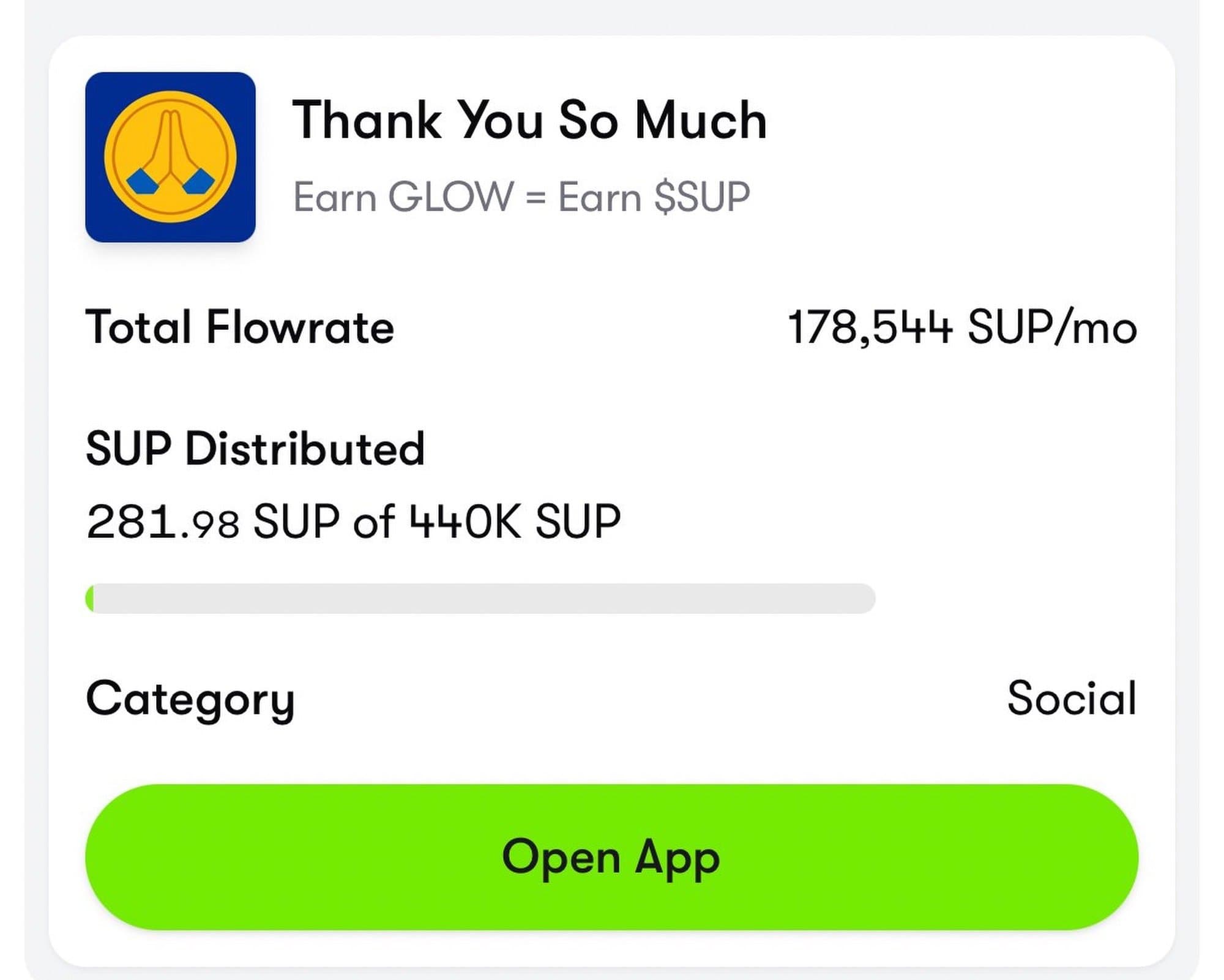The image size is (1224, 980).
Task: Select the 178,544 flowrate number
Action: click(870, 327)
